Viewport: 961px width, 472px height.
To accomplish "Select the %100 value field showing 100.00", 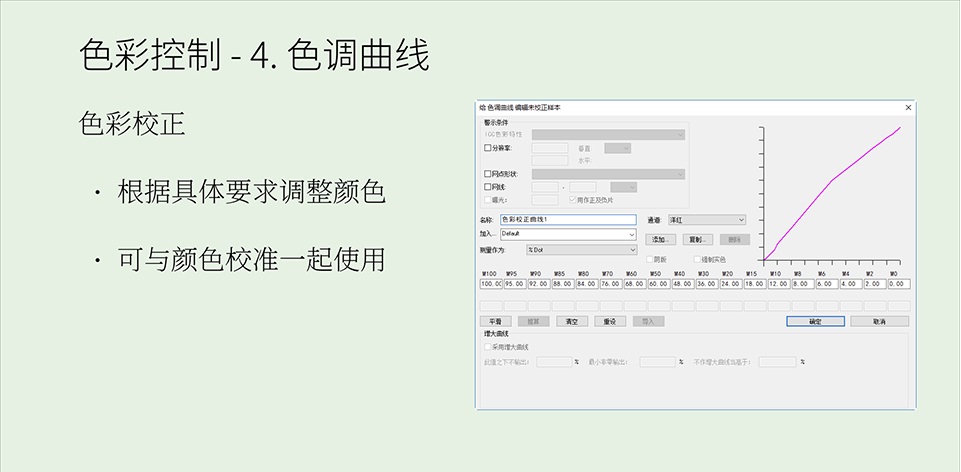I will coord(491,284).
